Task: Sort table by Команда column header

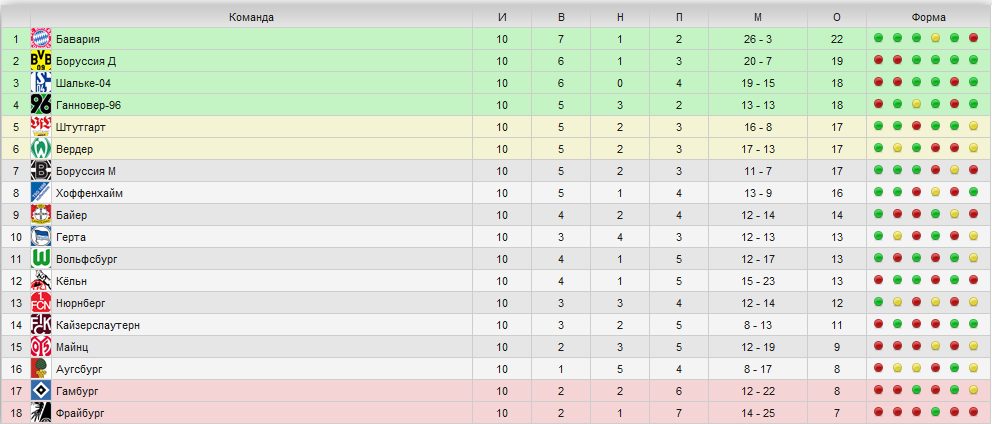Action: [251, 18]
